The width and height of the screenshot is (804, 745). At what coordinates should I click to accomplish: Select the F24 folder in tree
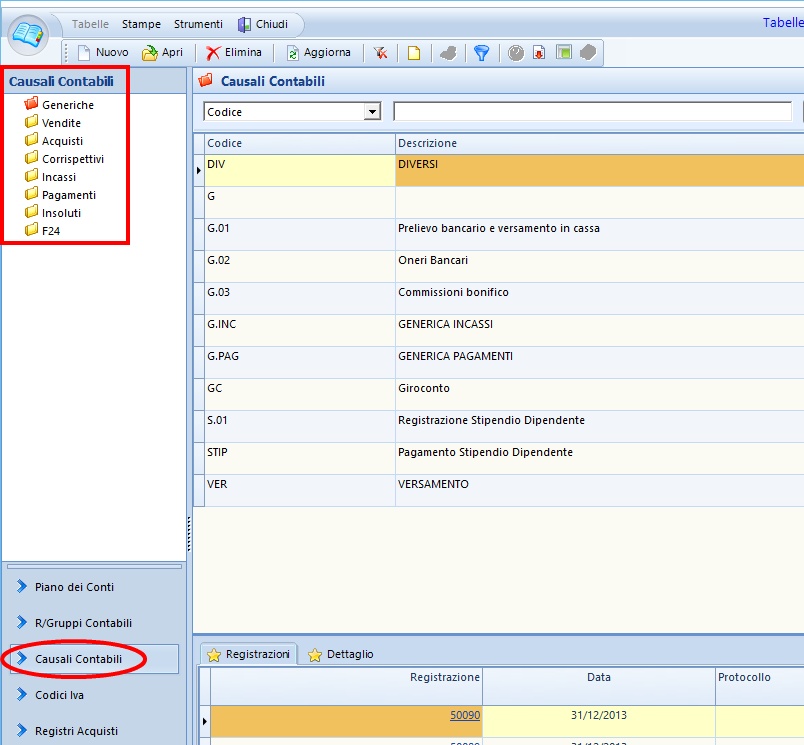(x=52, y=231)
